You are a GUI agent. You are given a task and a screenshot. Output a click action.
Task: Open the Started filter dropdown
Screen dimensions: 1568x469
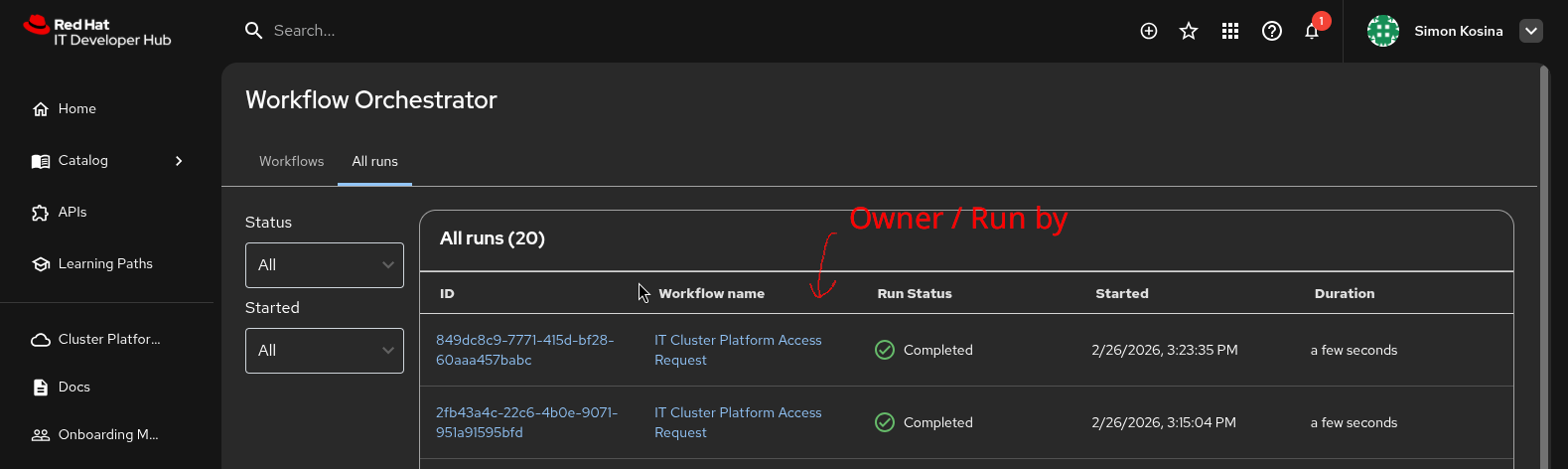tap(324, 351)
